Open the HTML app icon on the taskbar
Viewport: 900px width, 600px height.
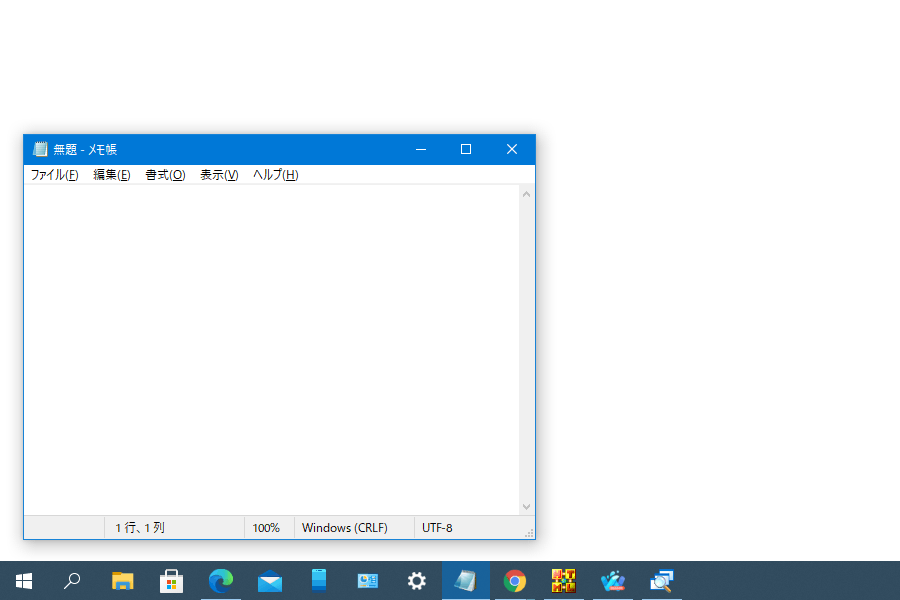tap(564, 581)
